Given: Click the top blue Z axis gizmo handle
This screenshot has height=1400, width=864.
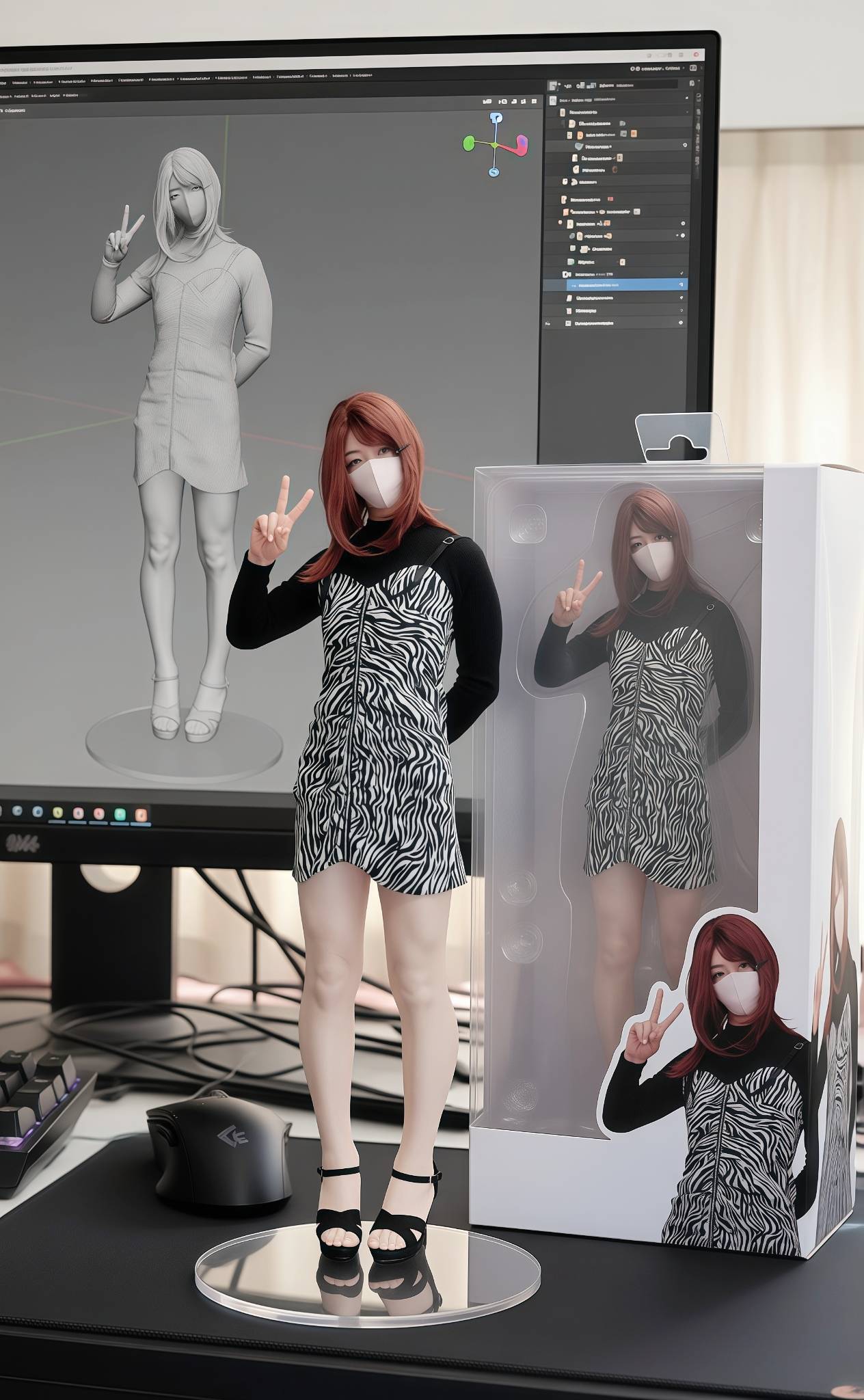Looking at the screenshot, I should click(496, 118).
